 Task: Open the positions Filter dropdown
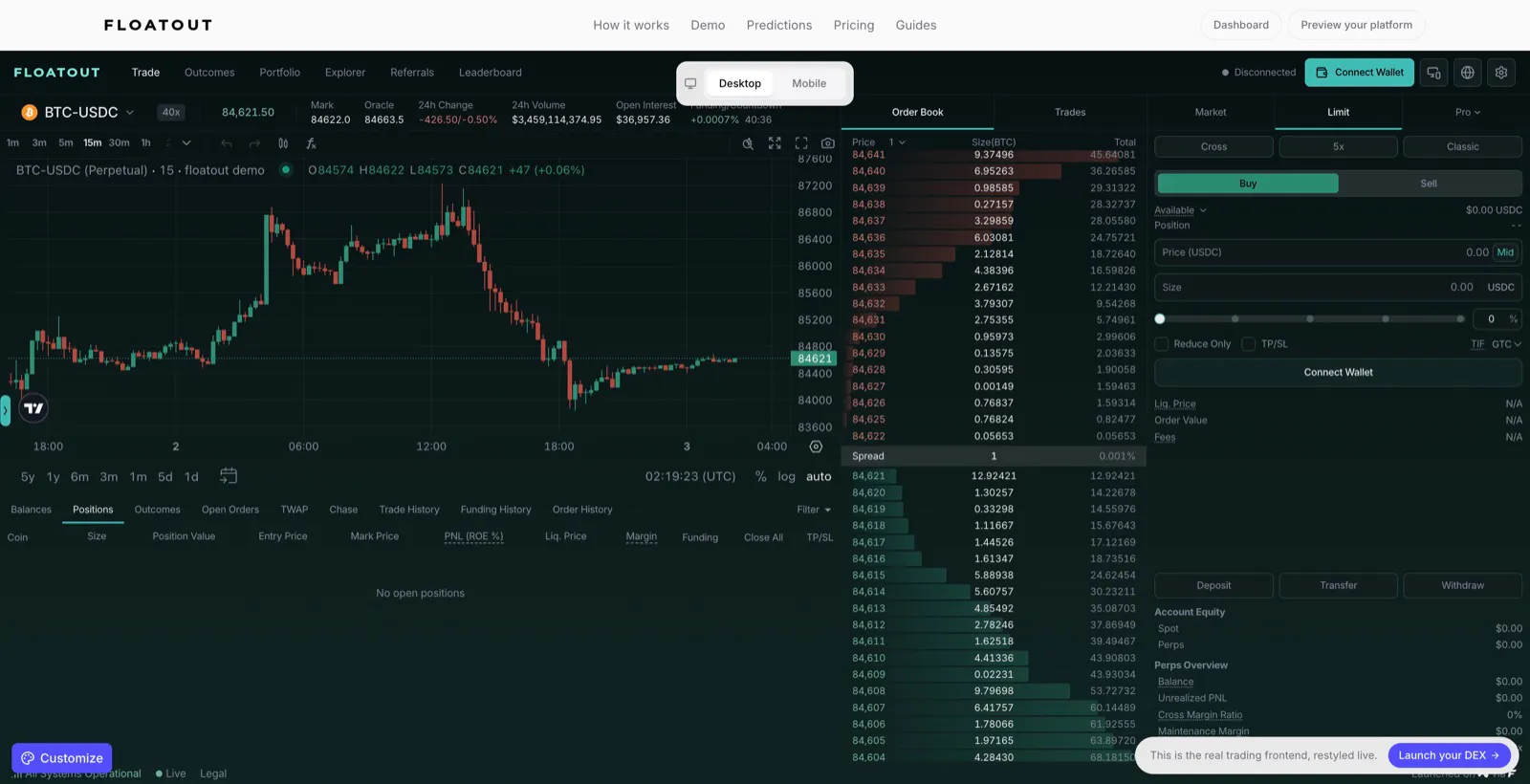point(814,510)
